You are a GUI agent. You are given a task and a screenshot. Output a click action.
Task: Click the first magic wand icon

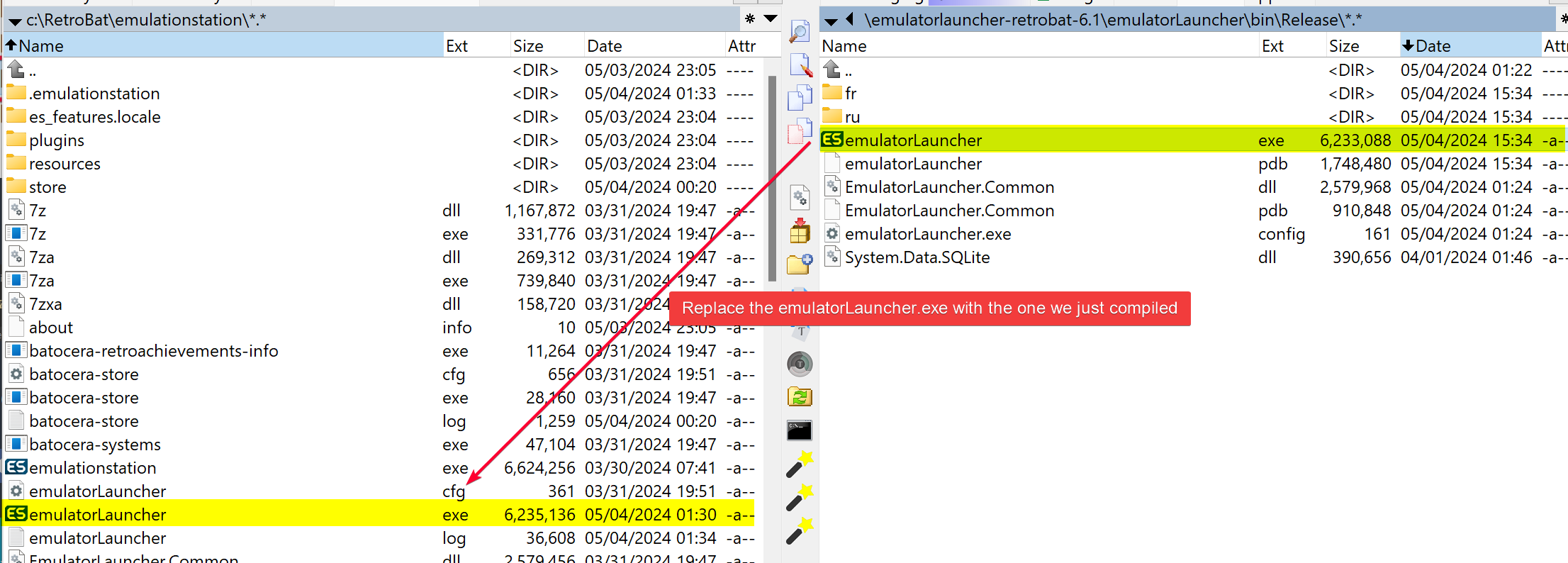click(x=800, y=464)
